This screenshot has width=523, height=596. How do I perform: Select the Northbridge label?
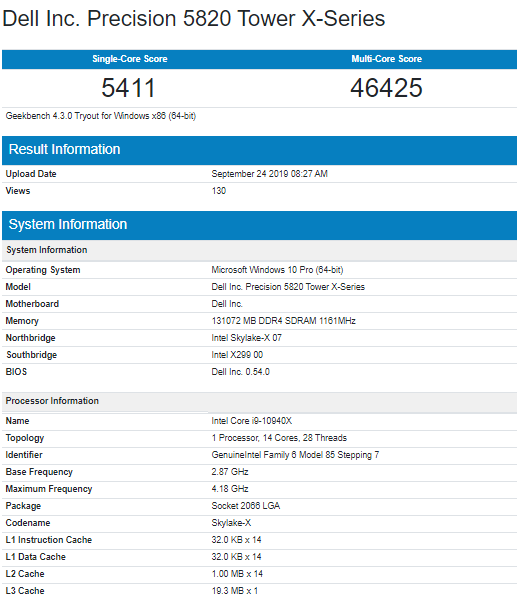[x=30, y=338]
